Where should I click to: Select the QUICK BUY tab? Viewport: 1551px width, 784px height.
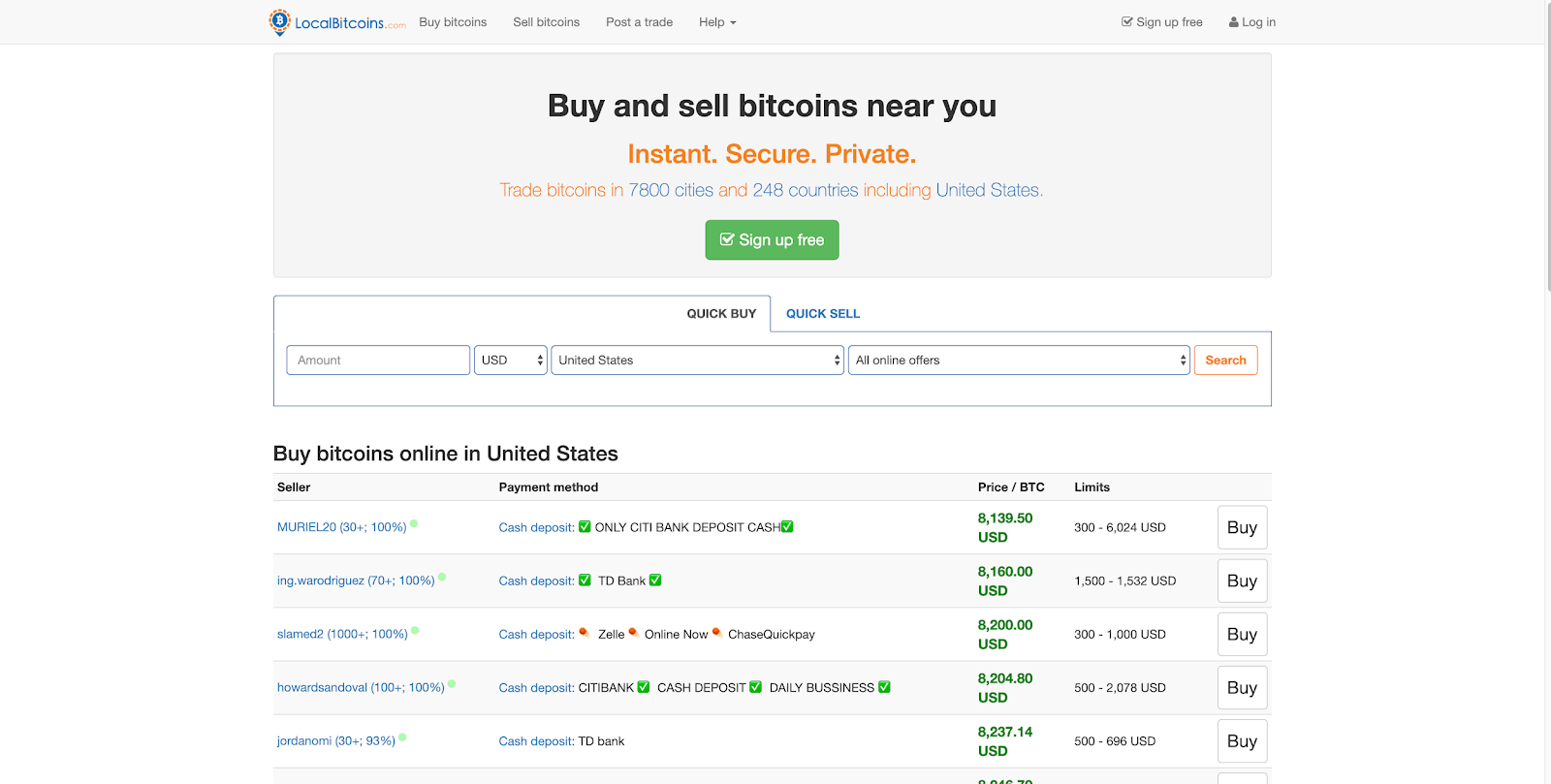click(x=721, y=314)
